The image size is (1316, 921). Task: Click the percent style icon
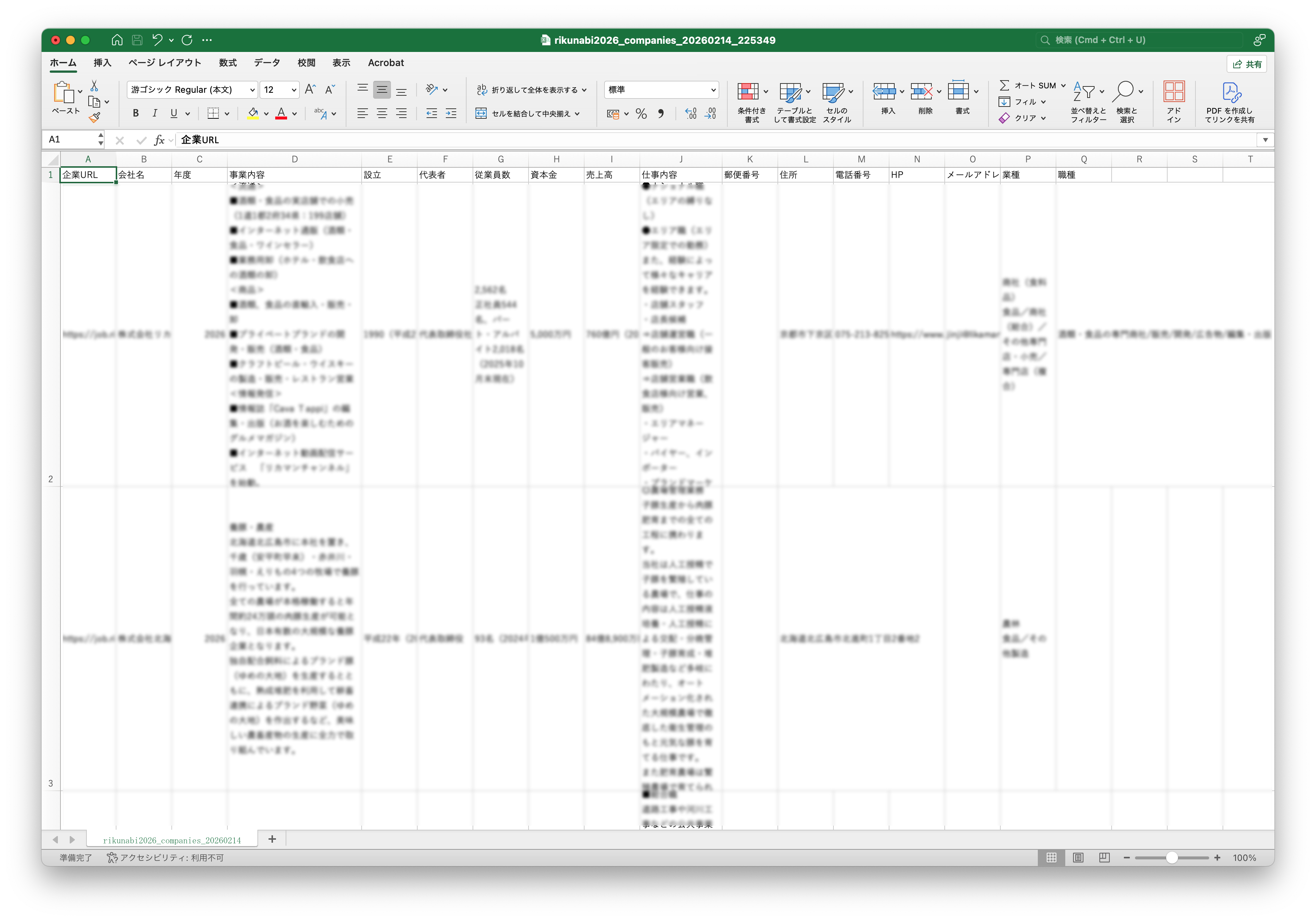641,114
